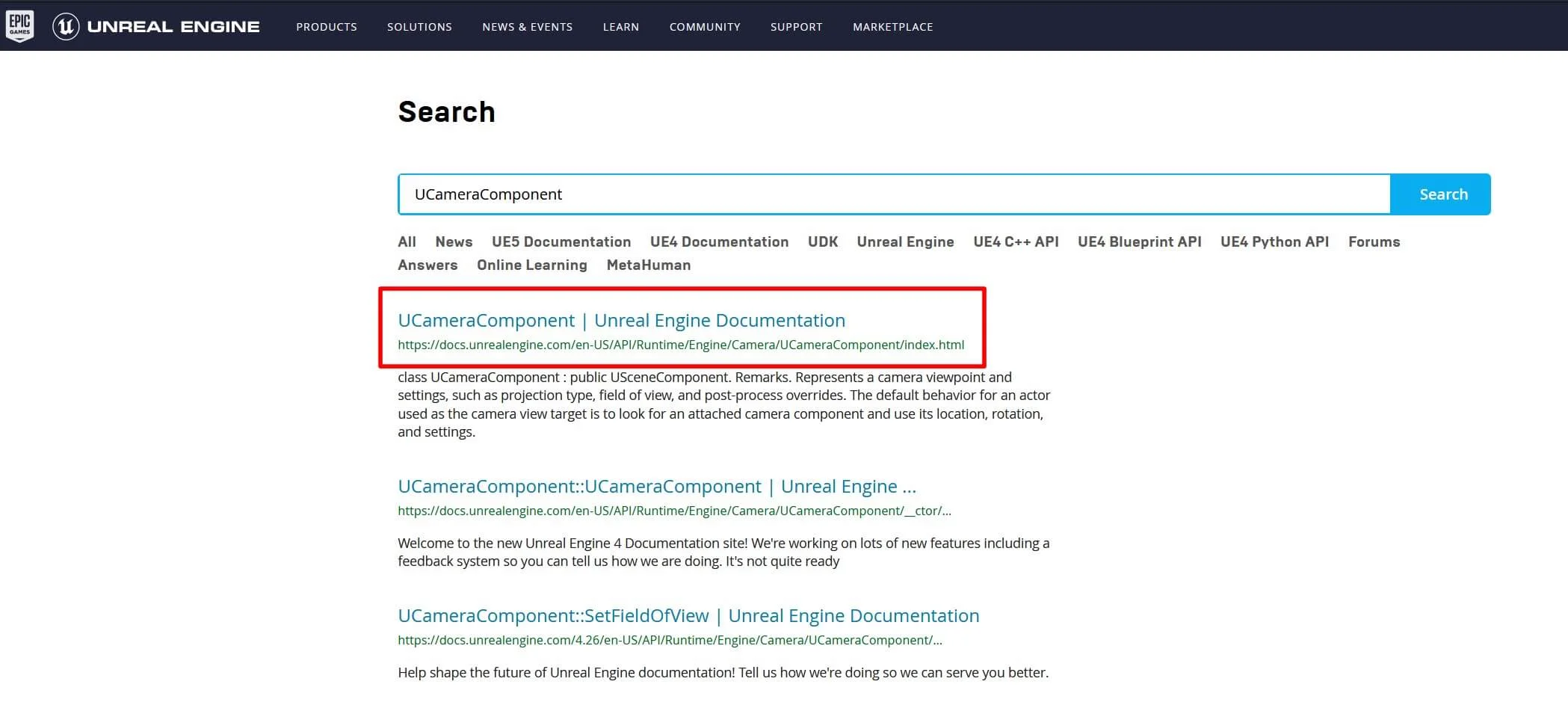Open the Community menu
Image resolution: width=1568 pixels, height=714 pixels.
coord(705,27)
